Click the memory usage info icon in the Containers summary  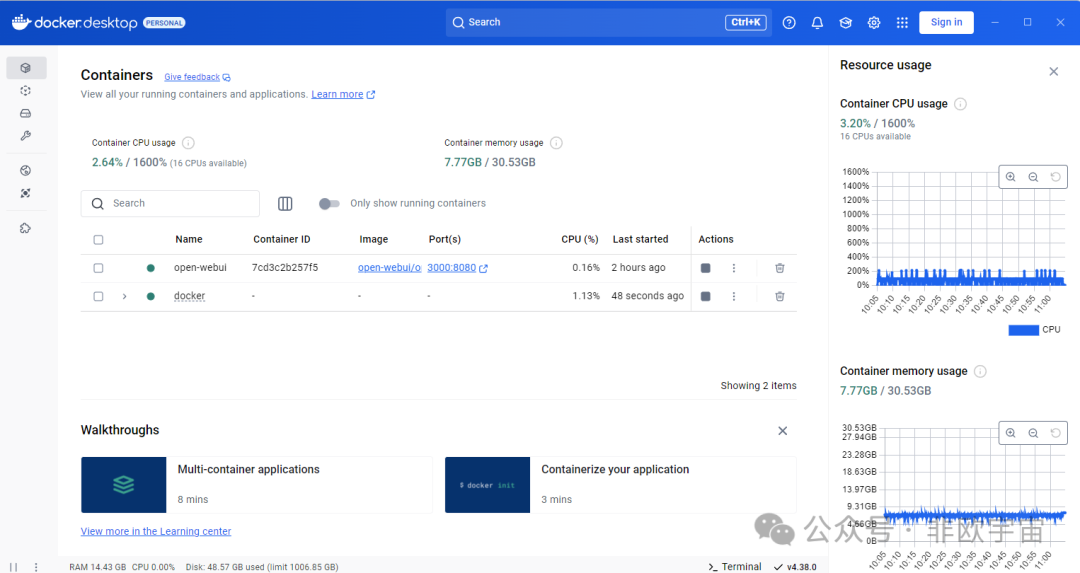pyautogui.click(x=557, y=143)
